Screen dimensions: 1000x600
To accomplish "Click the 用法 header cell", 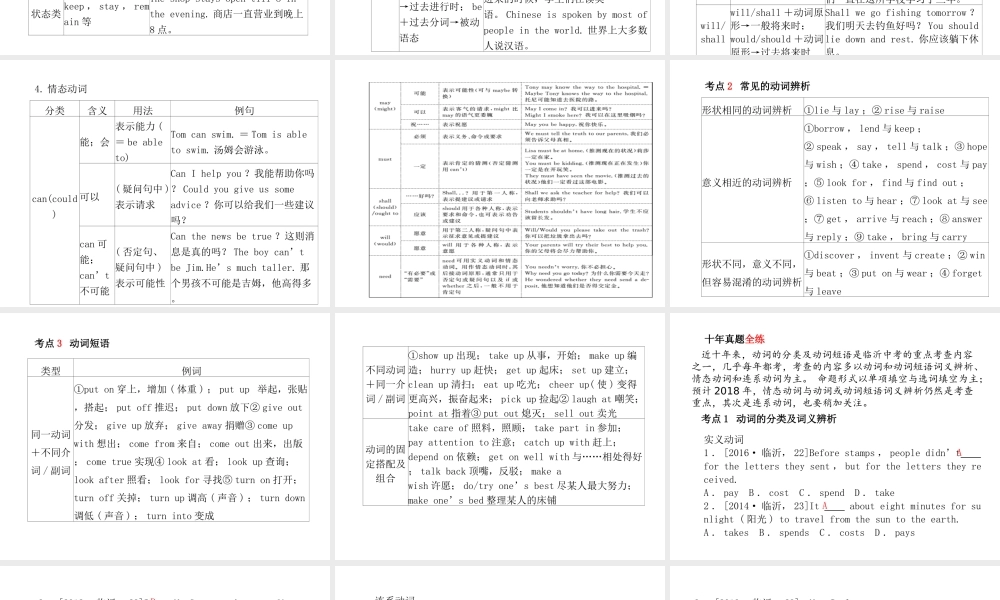I will point(142,110).
